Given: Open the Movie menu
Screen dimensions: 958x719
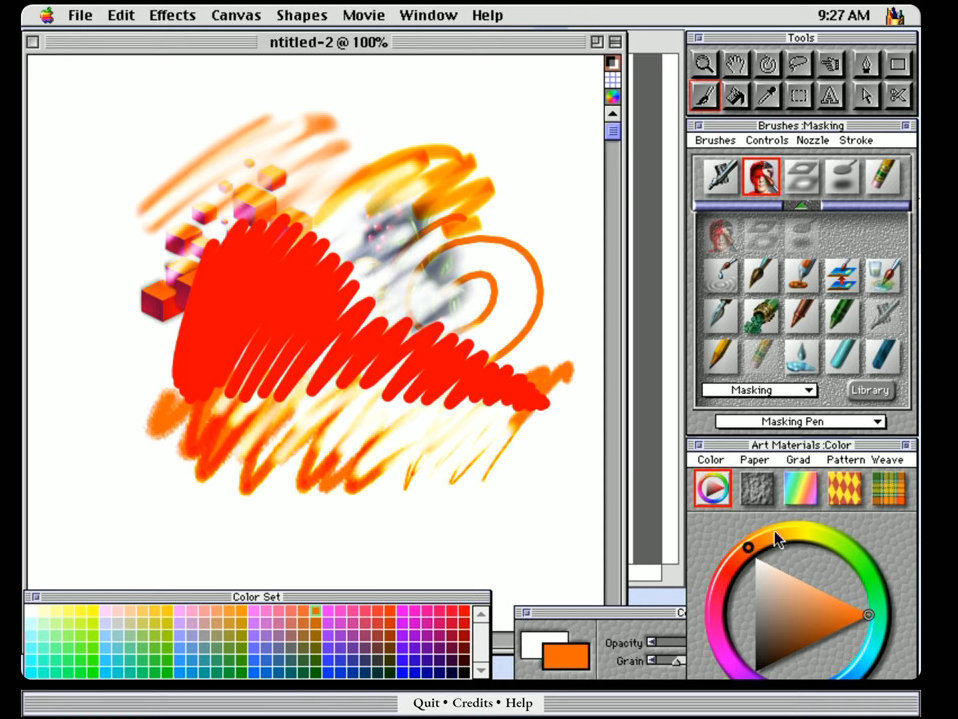Looking at the screenshot, I should tap(364, 15).
